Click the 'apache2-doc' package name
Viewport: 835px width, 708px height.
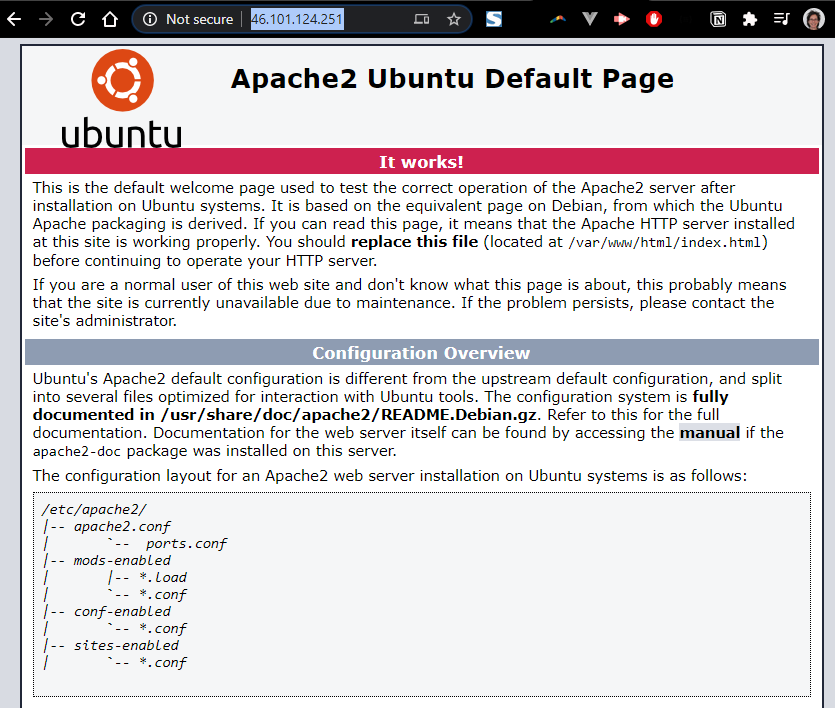[x=77, y=451]
